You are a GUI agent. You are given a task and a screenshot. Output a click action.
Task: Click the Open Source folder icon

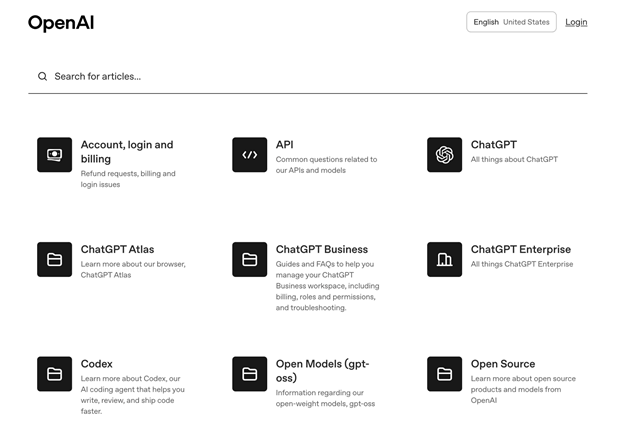[444, 374]
